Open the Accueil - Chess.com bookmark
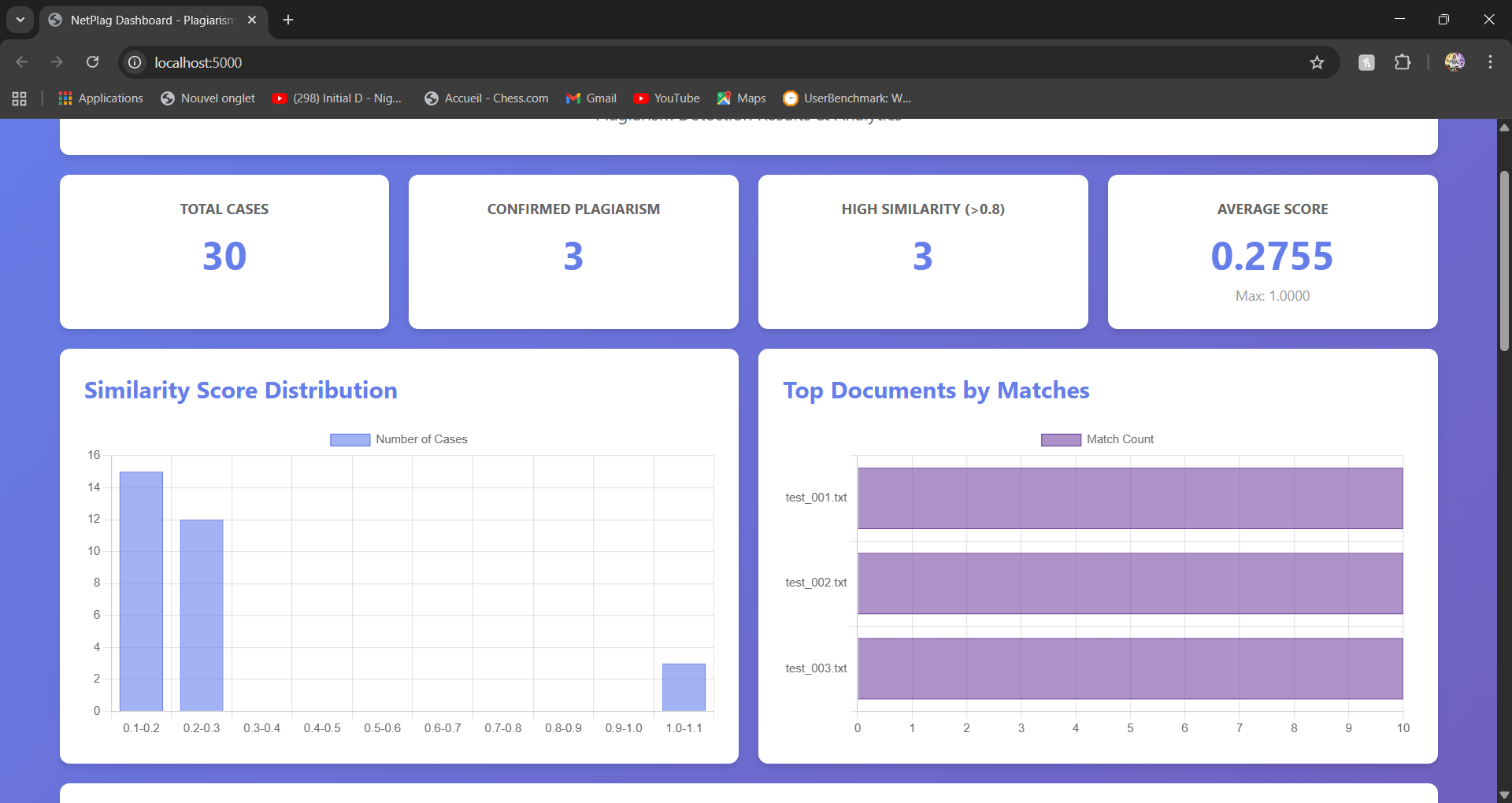 click(486, 98)
